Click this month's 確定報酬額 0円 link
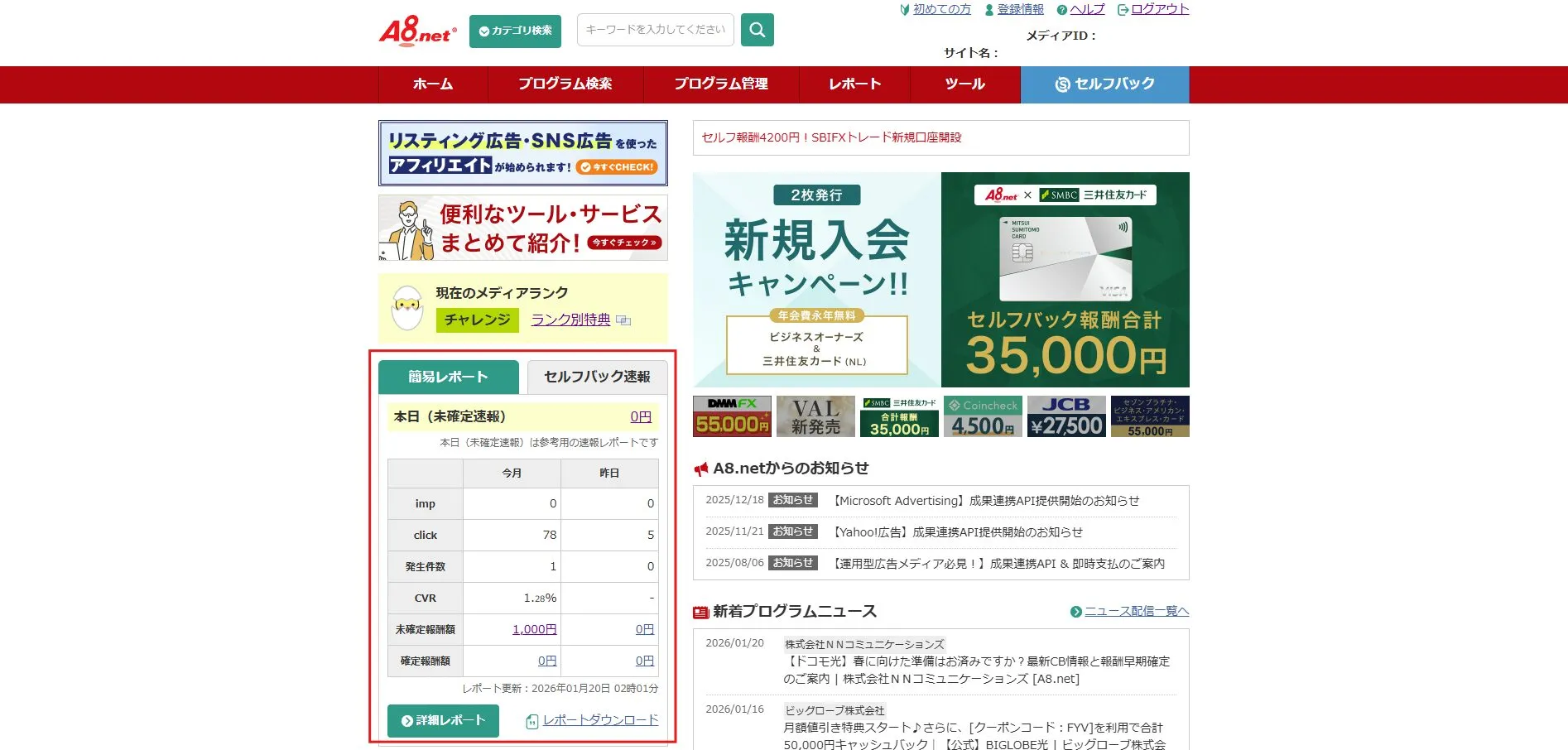 click(x=547, y=661)
